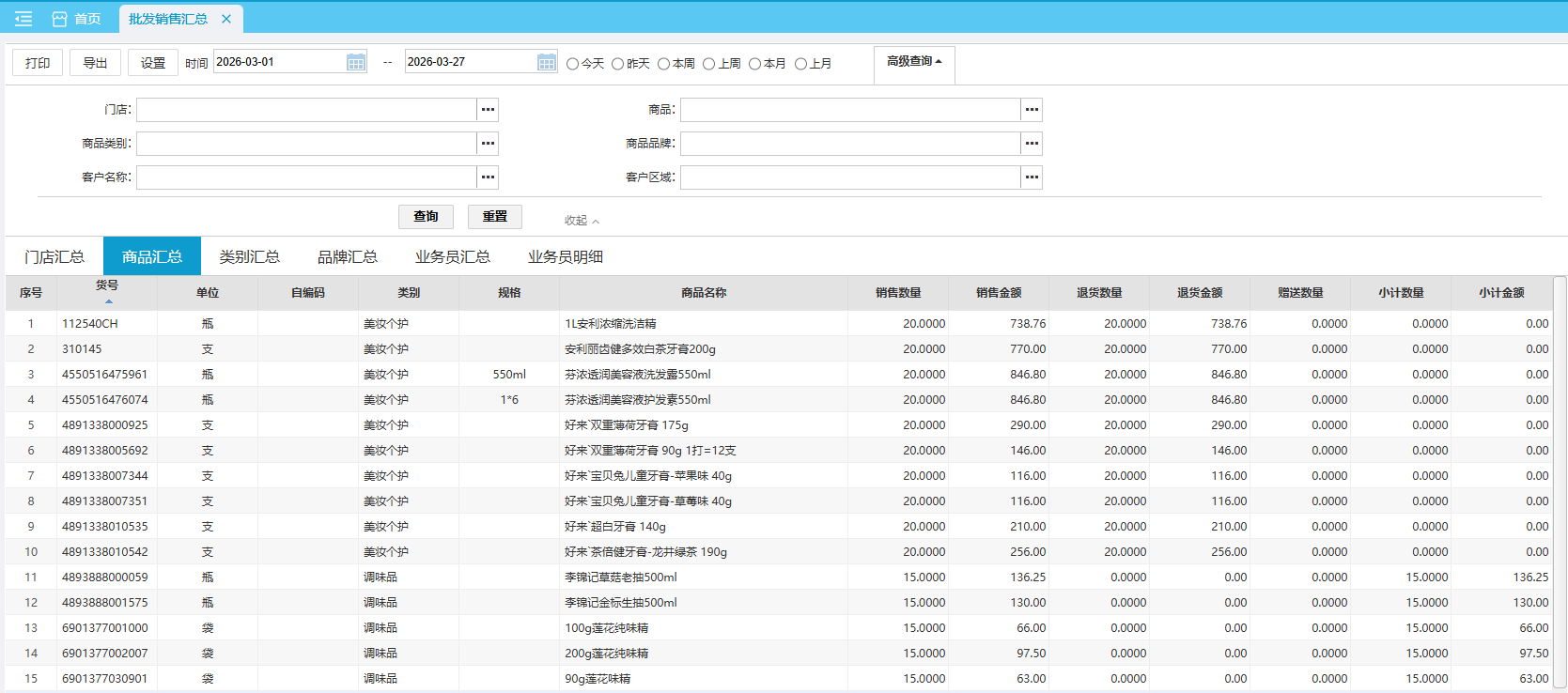The height and width of the screenshot is (693, 1568).
Task: Toggle the sidebar menu collapse icon
Action: click(23, 19)
